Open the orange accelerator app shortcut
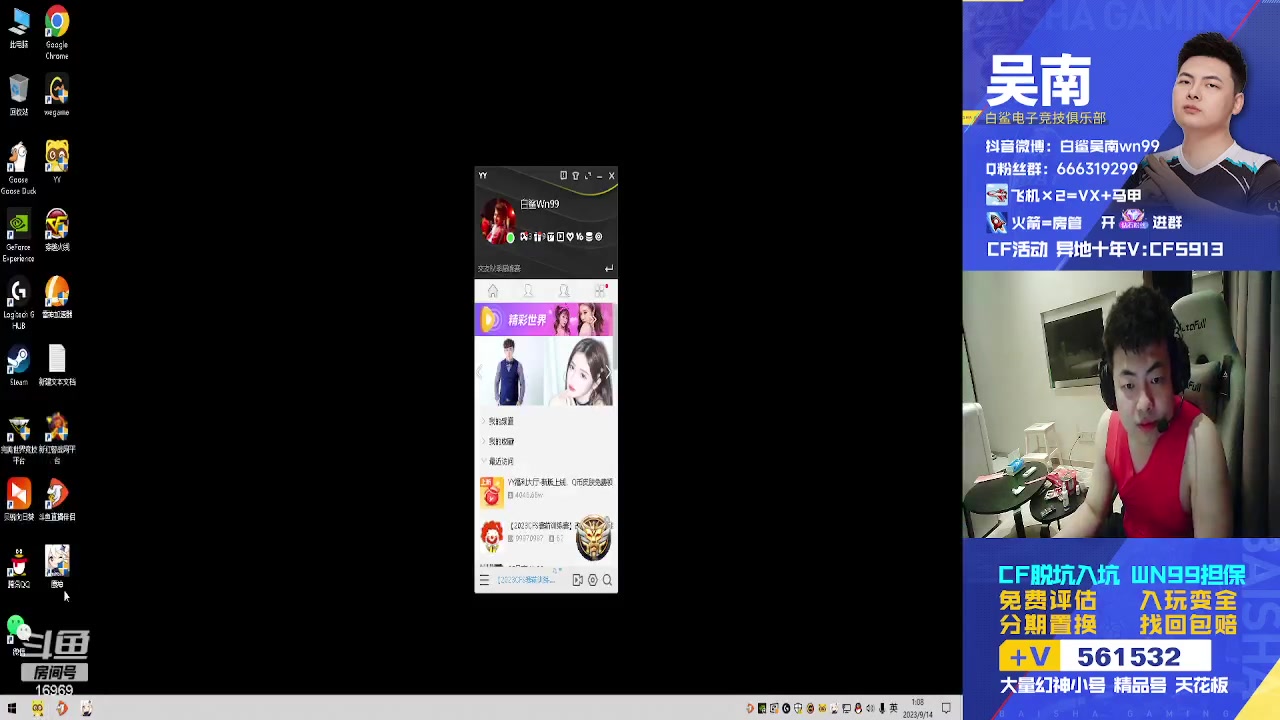 coord(57,298)
